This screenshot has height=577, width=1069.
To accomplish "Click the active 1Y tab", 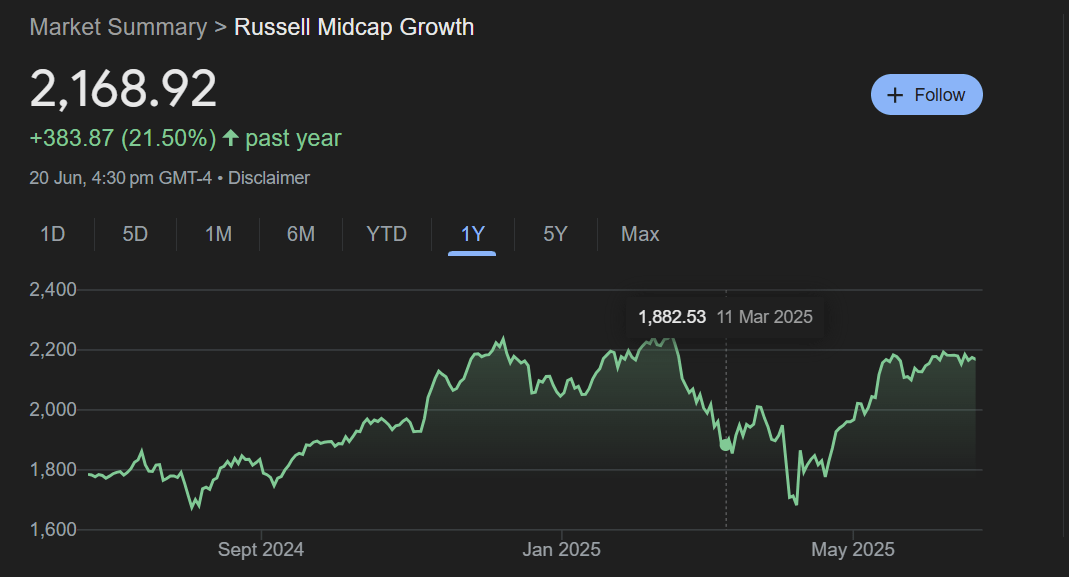I will coord(472,234).
